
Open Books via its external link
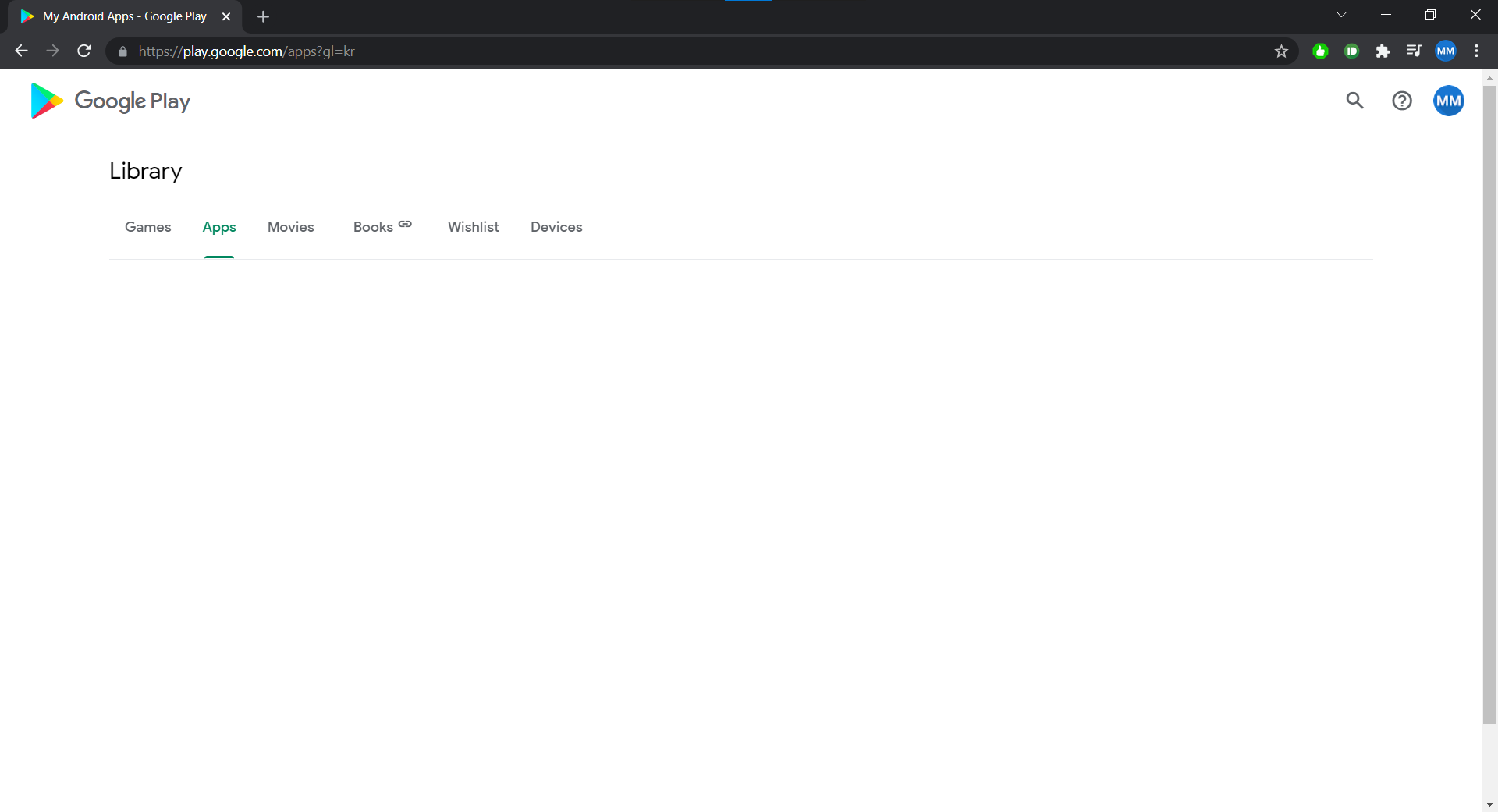[382, 226]
